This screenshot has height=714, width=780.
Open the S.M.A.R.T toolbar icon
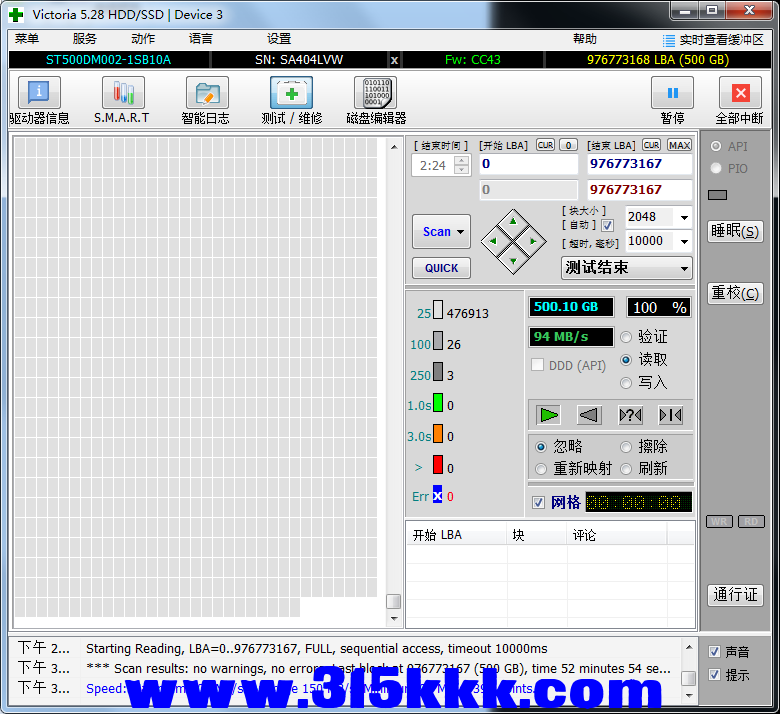[x=122, y=94]
